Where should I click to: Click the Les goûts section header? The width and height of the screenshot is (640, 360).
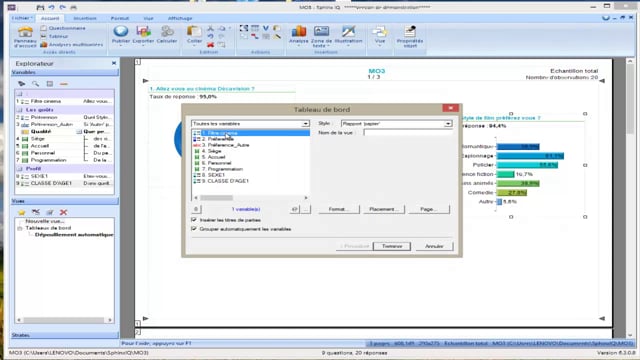(x=64, y=110)
